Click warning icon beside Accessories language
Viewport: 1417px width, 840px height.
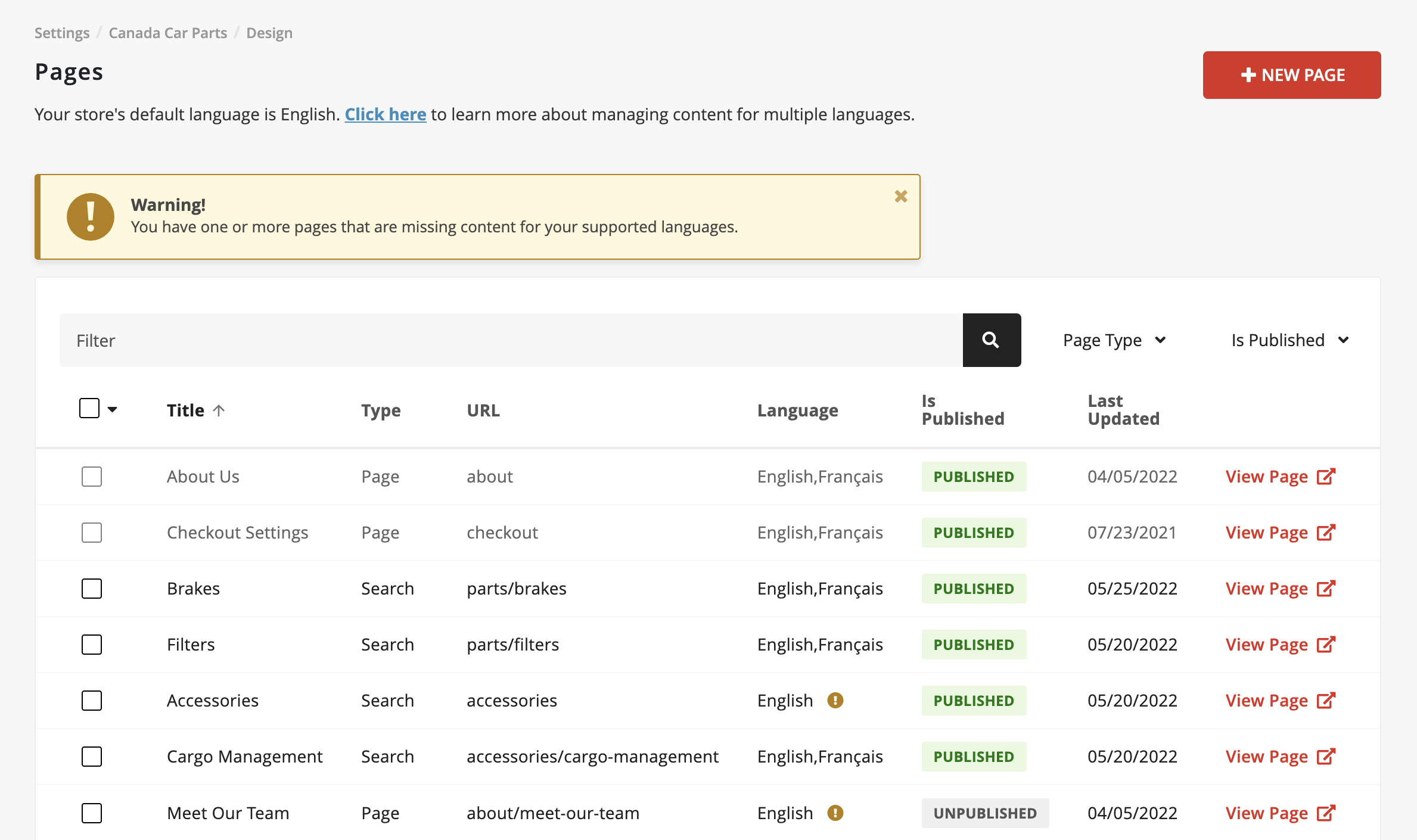[835, 701]
